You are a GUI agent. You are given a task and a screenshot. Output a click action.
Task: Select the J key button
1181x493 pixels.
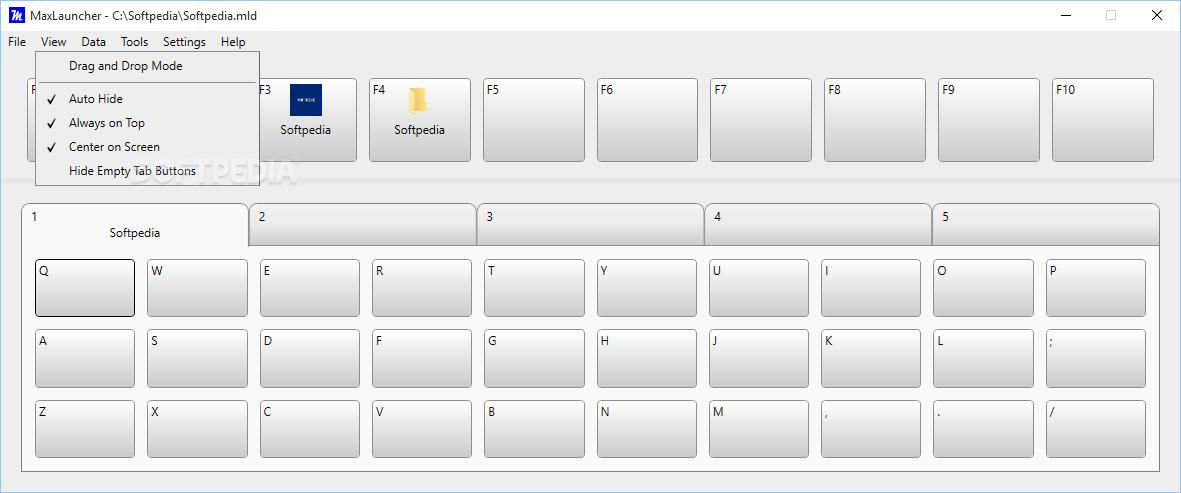point(759,358)
